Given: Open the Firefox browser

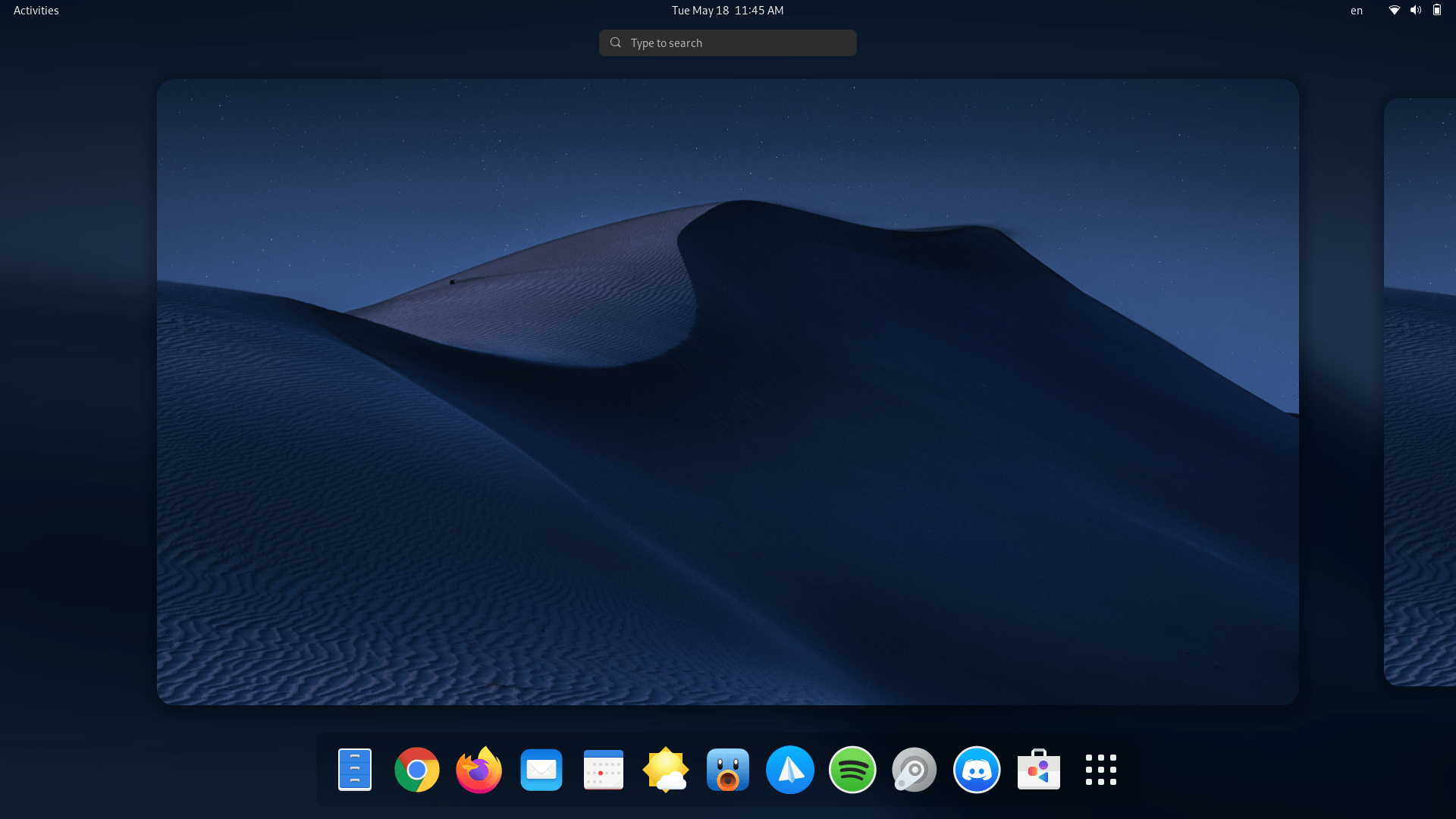Looking at the screenshot, I should pyautogui.click(x=479, y=770).
